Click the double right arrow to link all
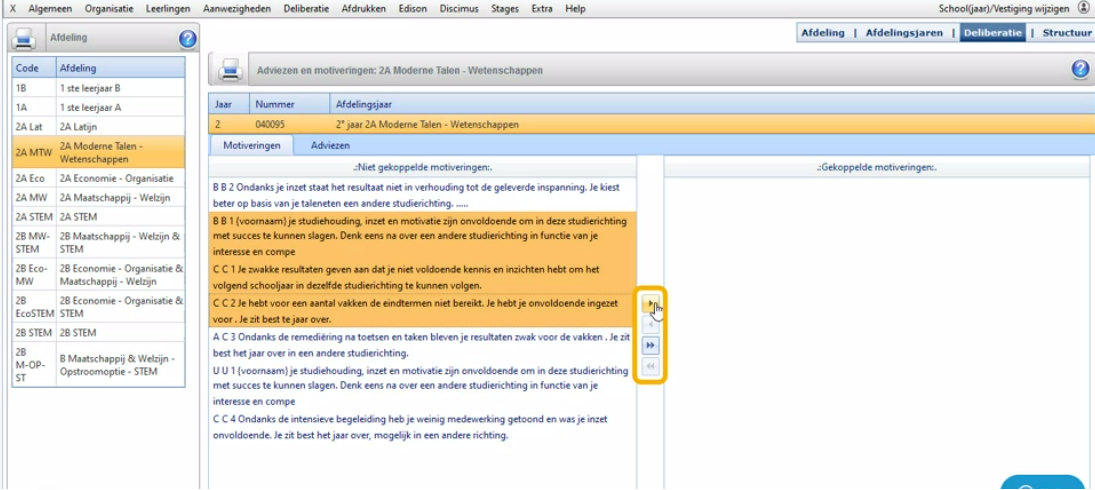Image resolution: width=1095 pixels, height=490 pixels. click(x=650, y=345)
